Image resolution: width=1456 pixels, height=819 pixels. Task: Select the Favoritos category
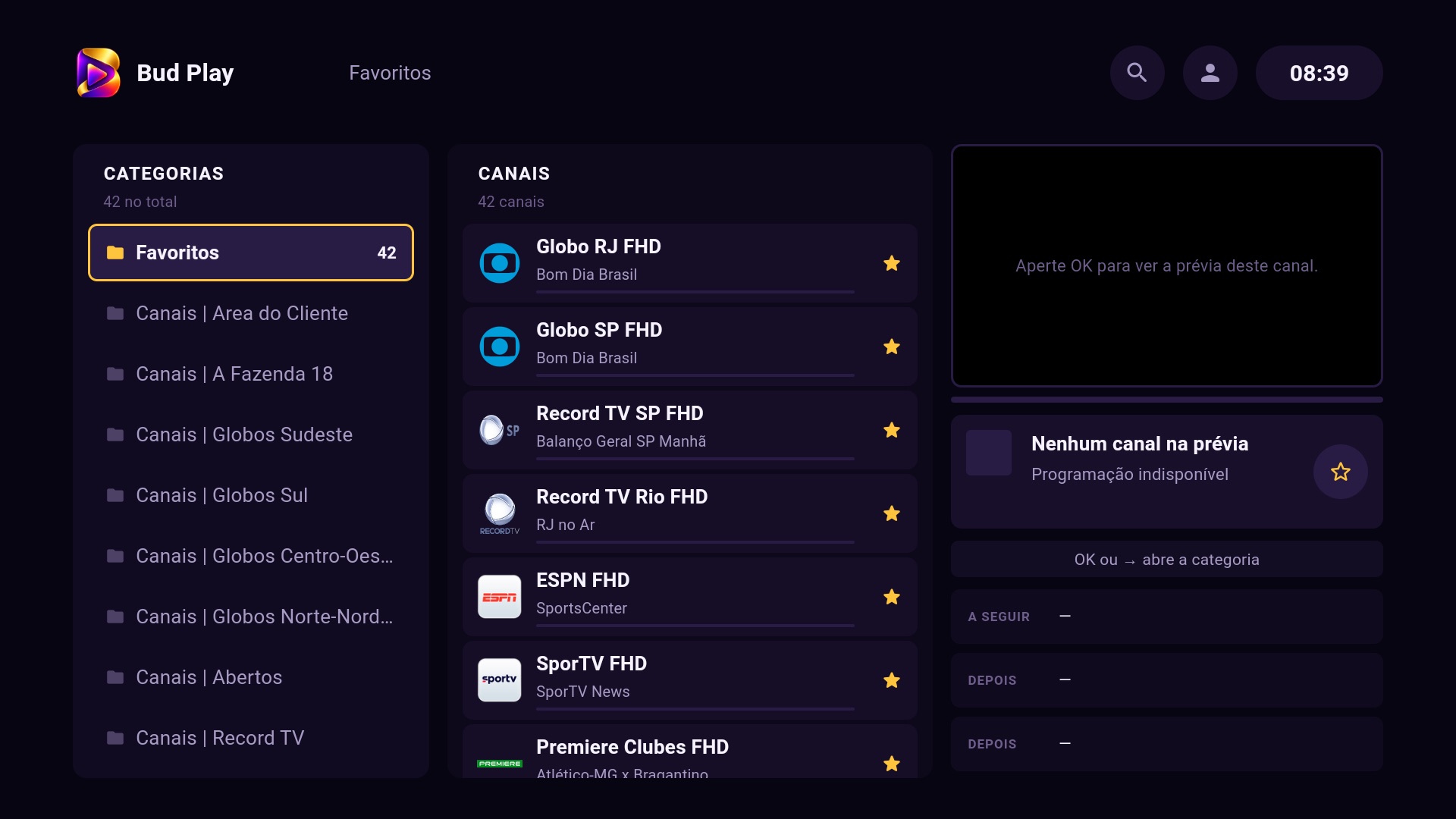pyautogui.click(x=251, y=253)
